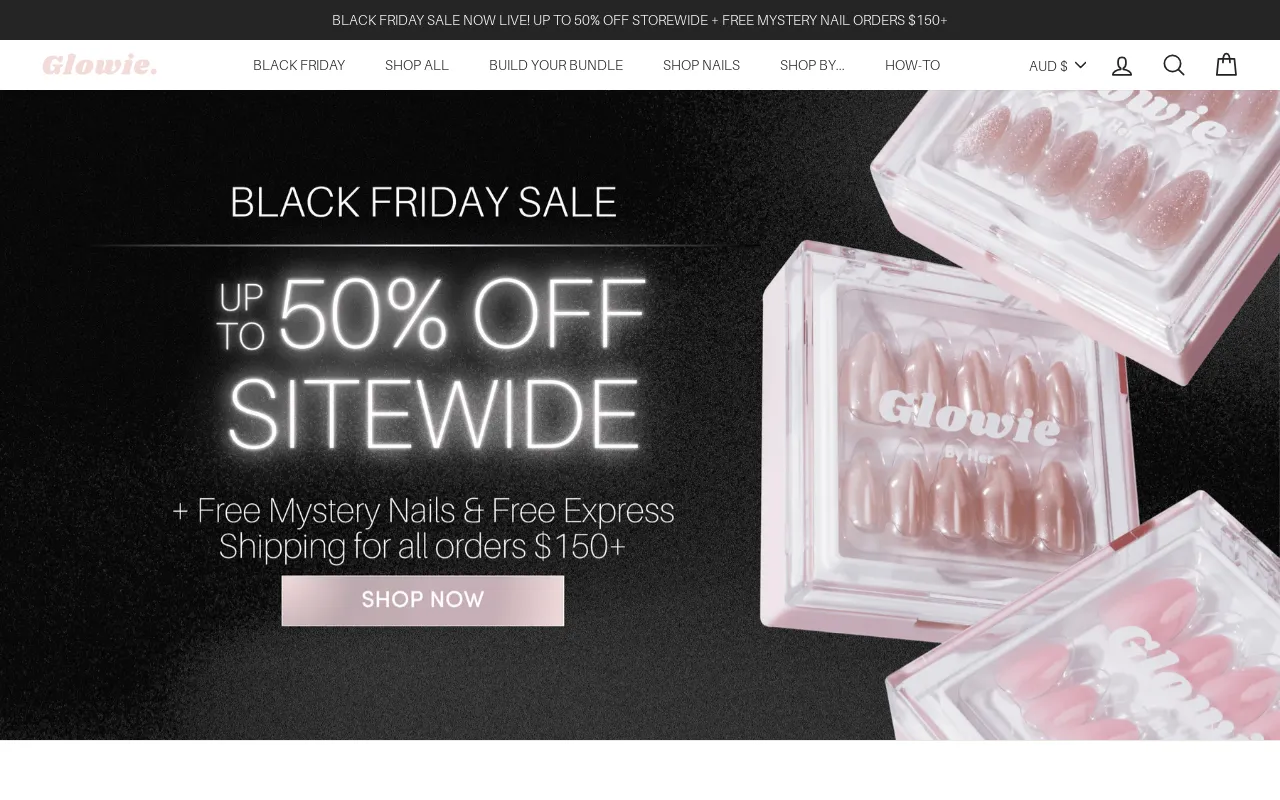Open the BLACK FRIDAY menu item
Image resolution: width=1280 pixels, height=800 pixels.
point(299,65)
